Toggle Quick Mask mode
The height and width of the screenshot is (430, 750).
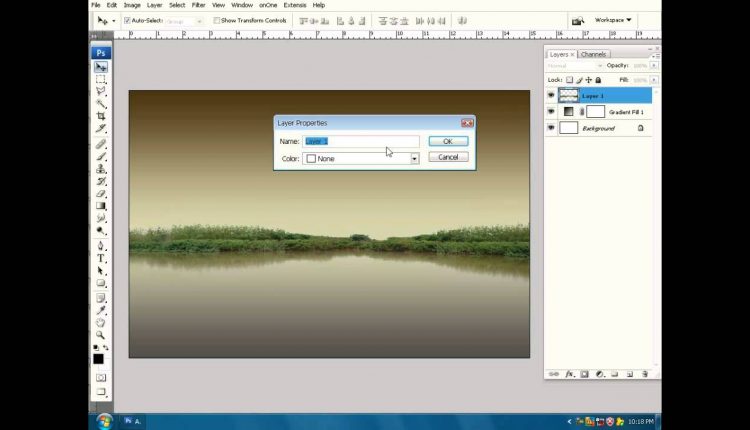point(100,377)
